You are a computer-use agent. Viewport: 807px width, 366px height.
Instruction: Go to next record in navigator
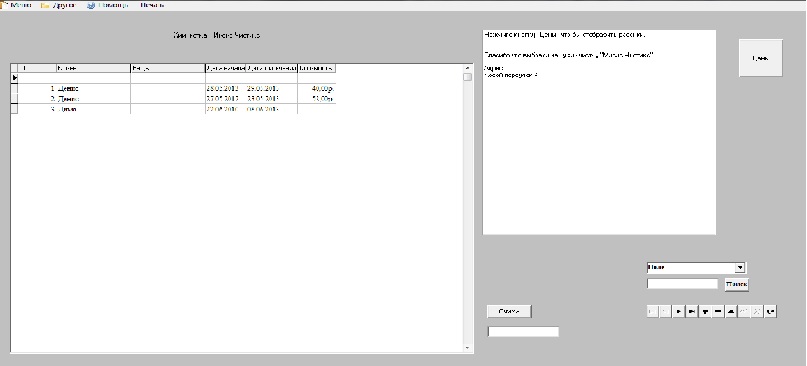tap(679, 311)
